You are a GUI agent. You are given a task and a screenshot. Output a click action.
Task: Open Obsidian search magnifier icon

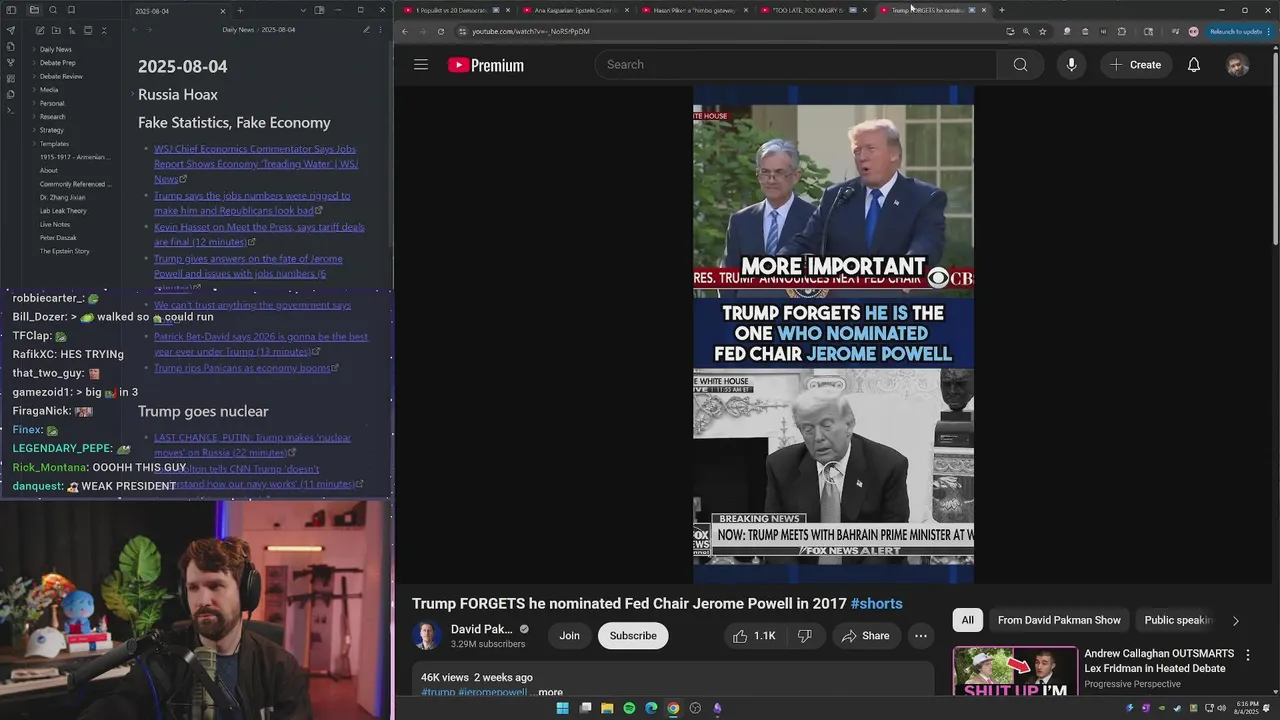(x=53, y=10)
